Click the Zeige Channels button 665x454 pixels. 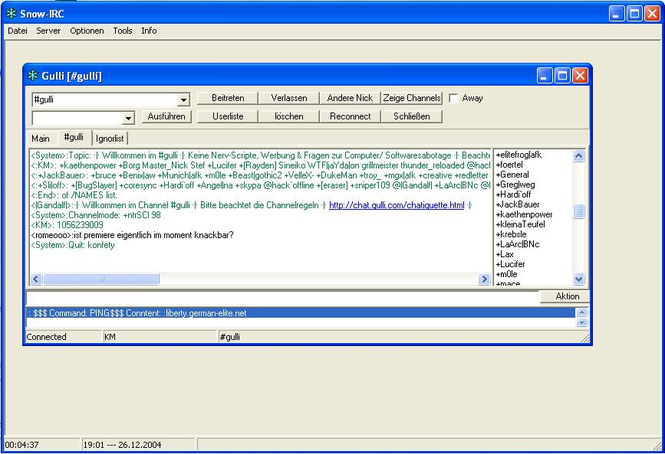tap(411, 98)
